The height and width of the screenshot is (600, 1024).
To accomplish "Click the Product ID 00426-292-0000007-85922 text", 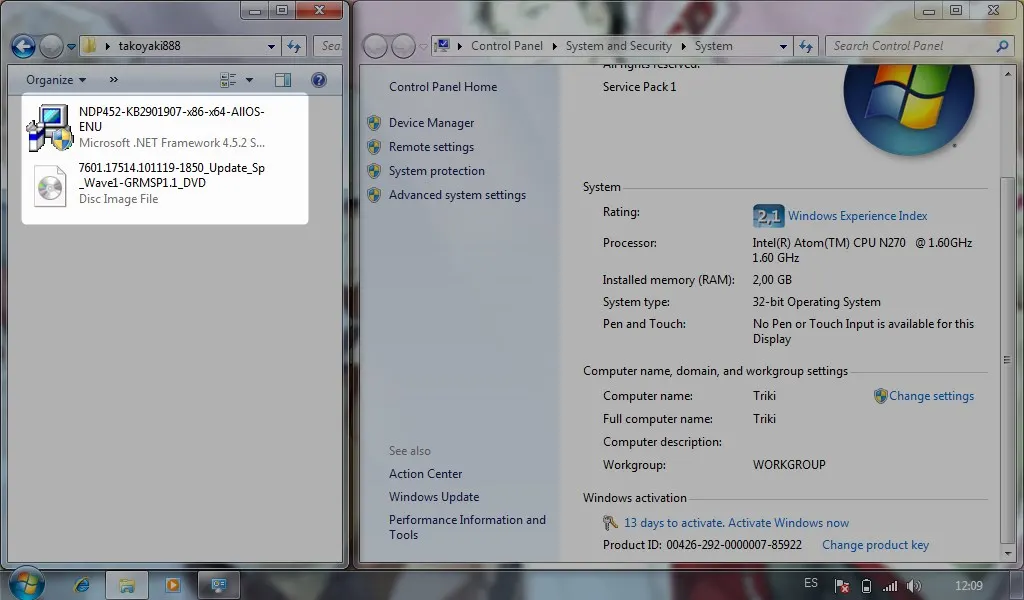I will pyautogui.click(x=702, y=545).
